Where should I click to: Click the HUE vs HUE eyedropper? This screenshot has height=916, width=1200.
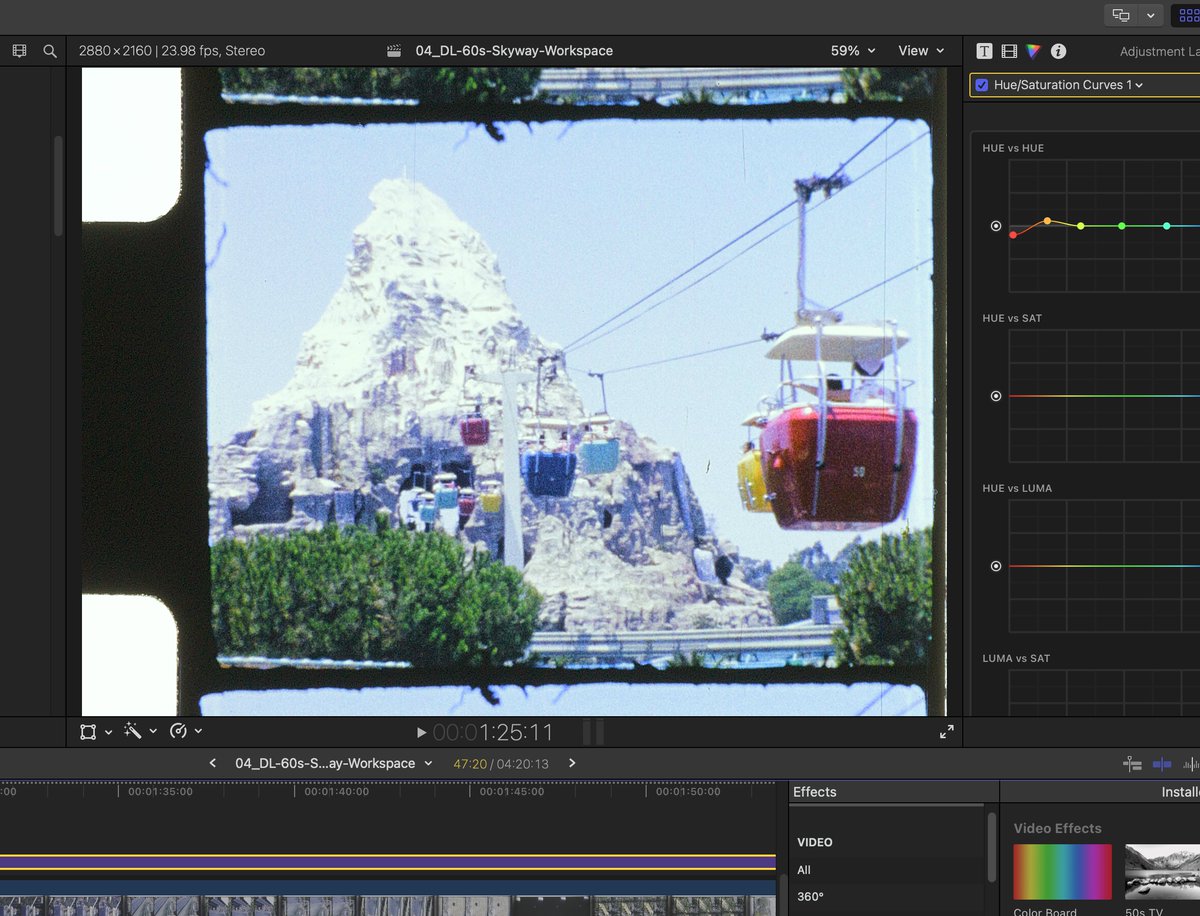click(x=996, y=226)
